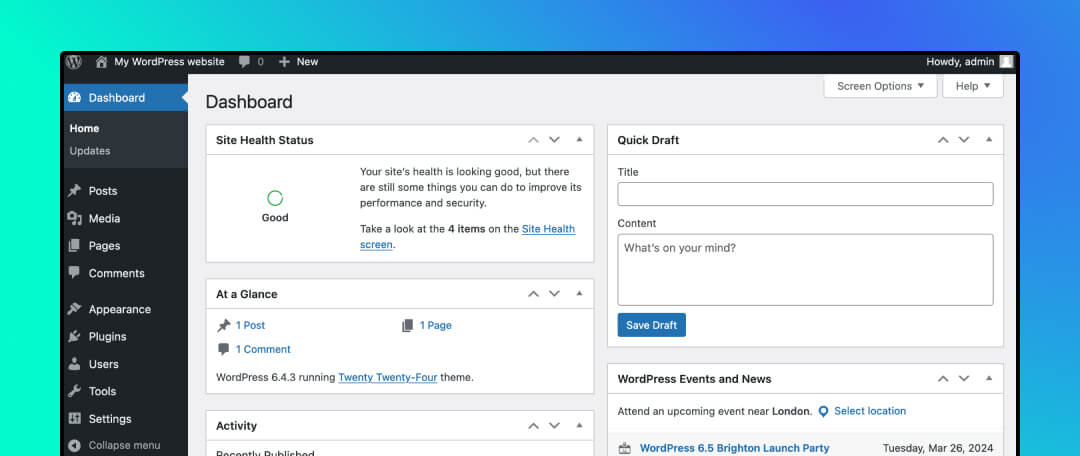Screen dimensions: 1080x456
Task: Open the New content menu
Action: click(x=298, y=62)
